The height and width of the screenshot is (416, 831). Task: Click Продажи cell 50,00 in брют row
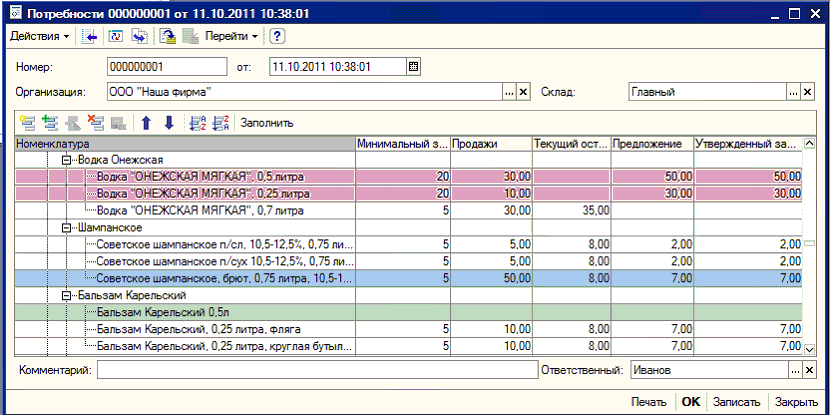491,279
